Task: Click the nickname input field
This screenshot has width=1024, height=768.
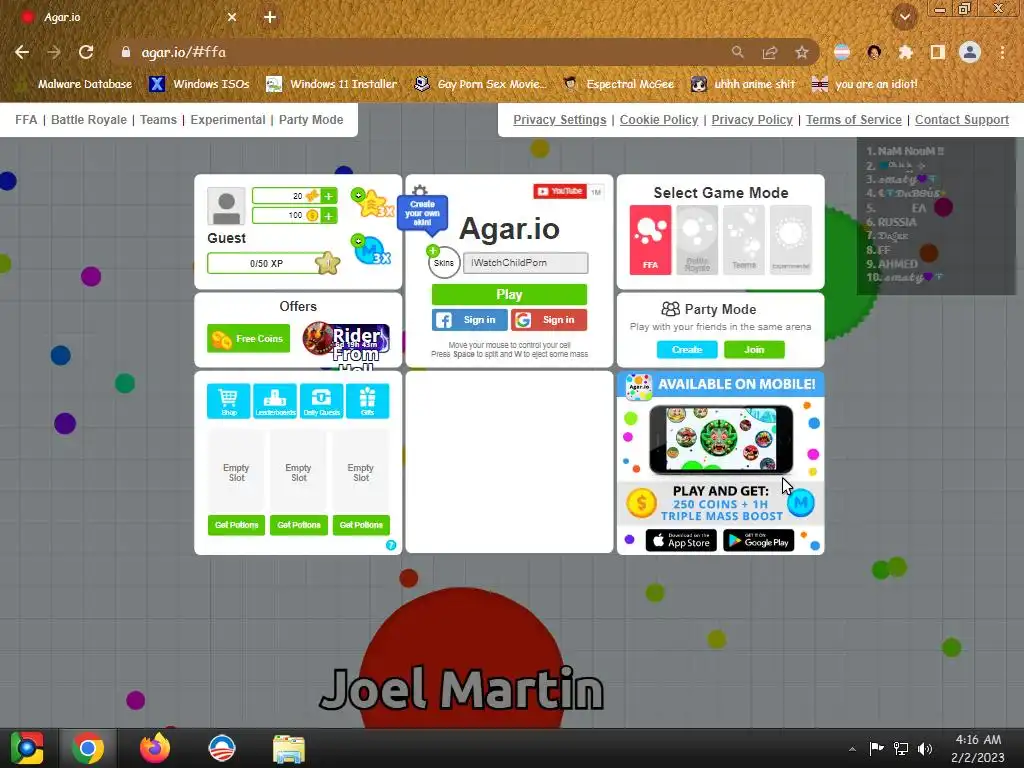Action: pyautogui.click(x=526, y=263)
